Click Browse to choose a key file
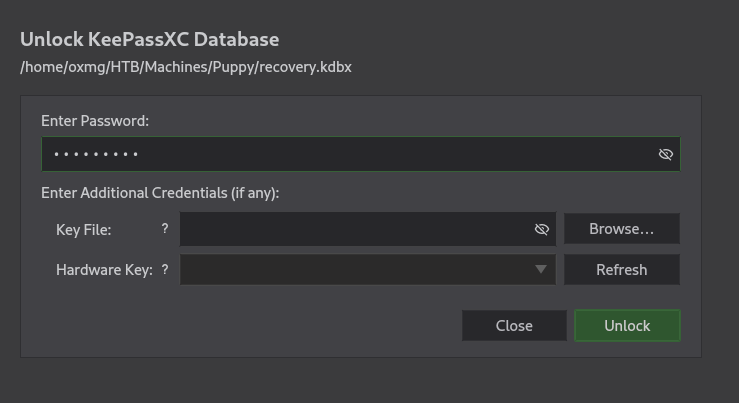 coord(621,229)
